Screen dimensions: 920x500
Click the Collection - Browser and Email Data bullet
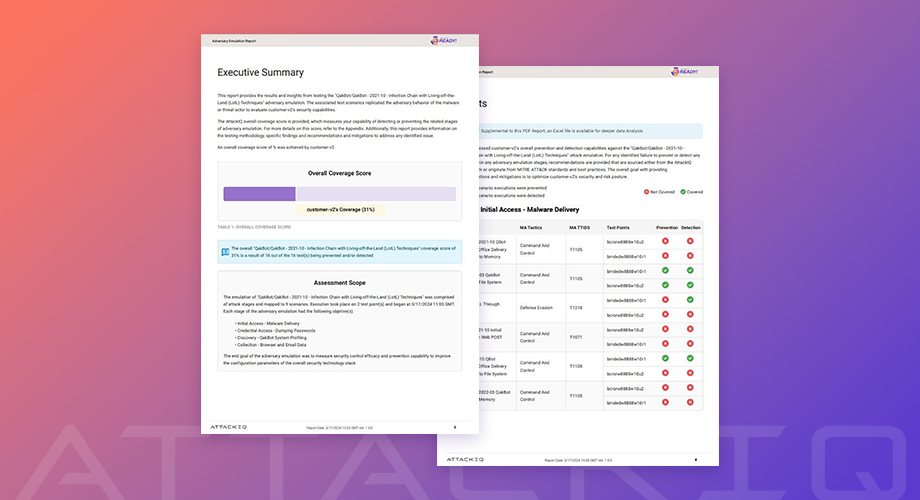[270, 345]
